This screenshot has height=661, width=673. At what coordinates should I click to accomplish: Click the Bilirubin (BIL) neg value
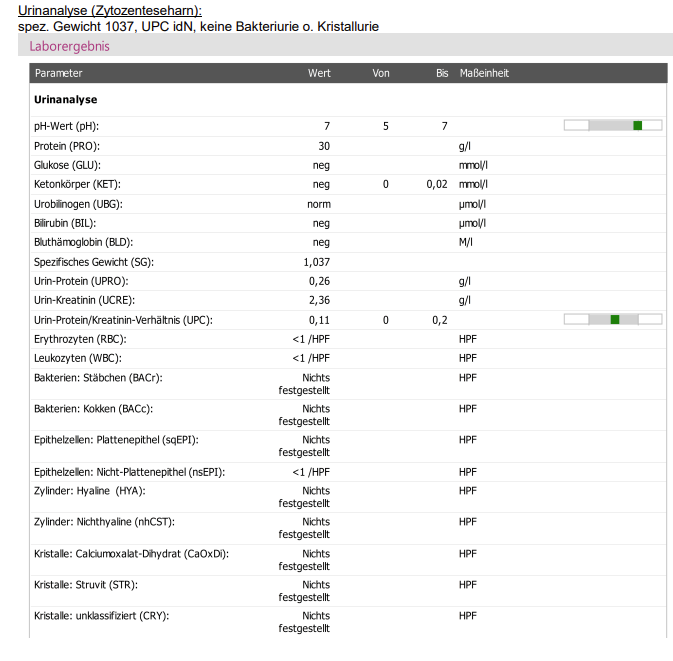tap(321, 223)
